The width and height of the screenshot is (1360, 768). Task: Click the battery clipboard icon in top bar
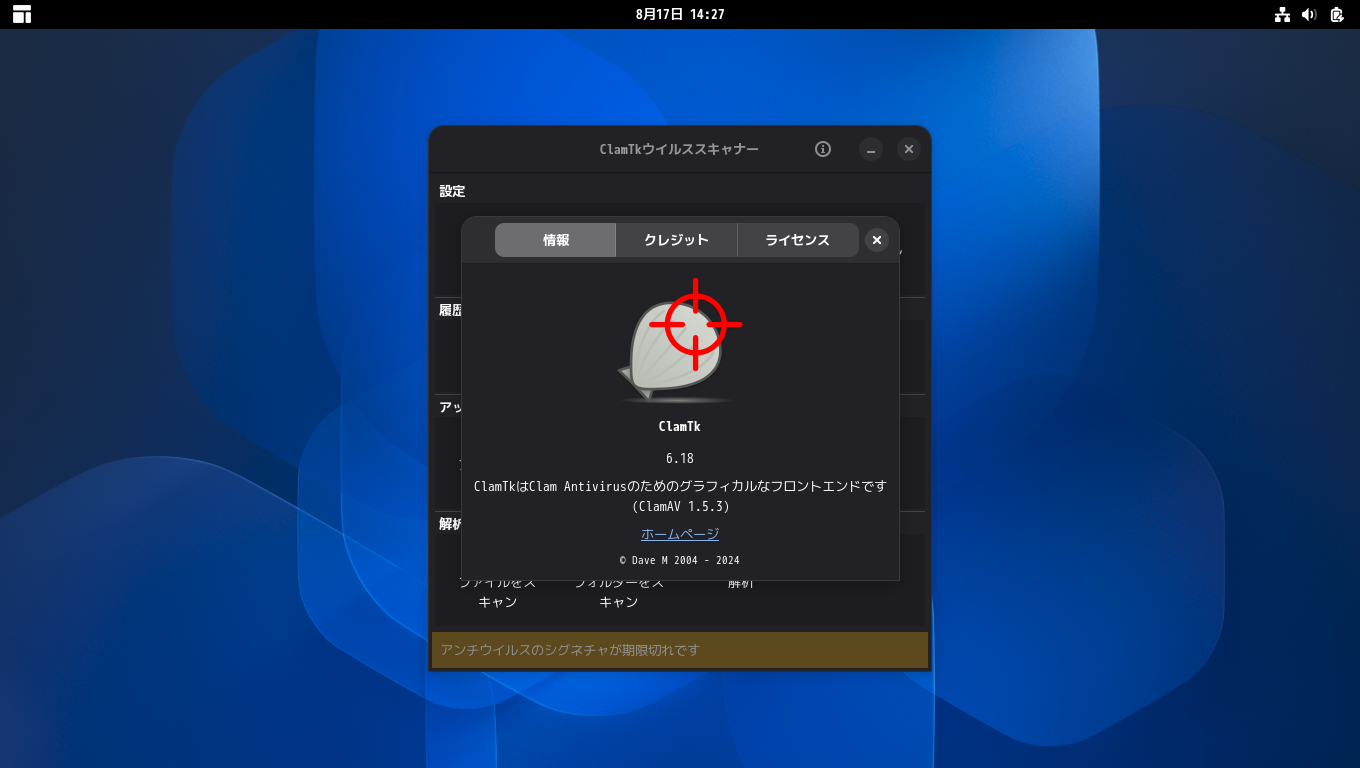pos(1337,14)
